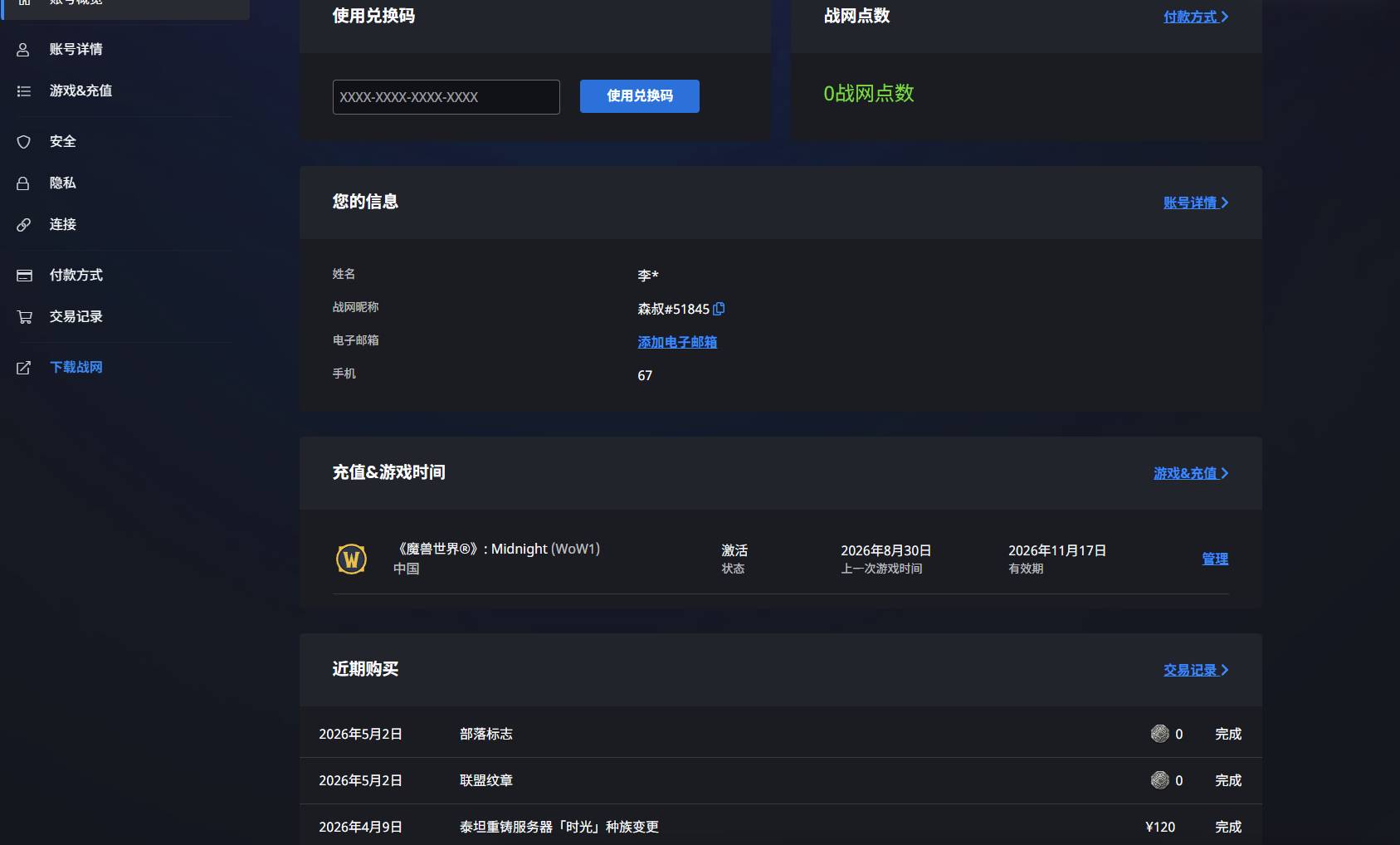Click the chain link icon beside 连接
The image size is (1400, 845).
pos(24,225)
